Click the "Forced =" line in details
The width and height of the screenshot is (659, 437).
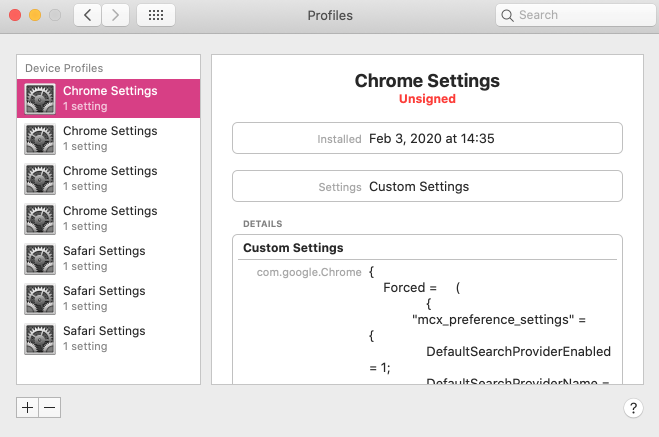[410, 288]
